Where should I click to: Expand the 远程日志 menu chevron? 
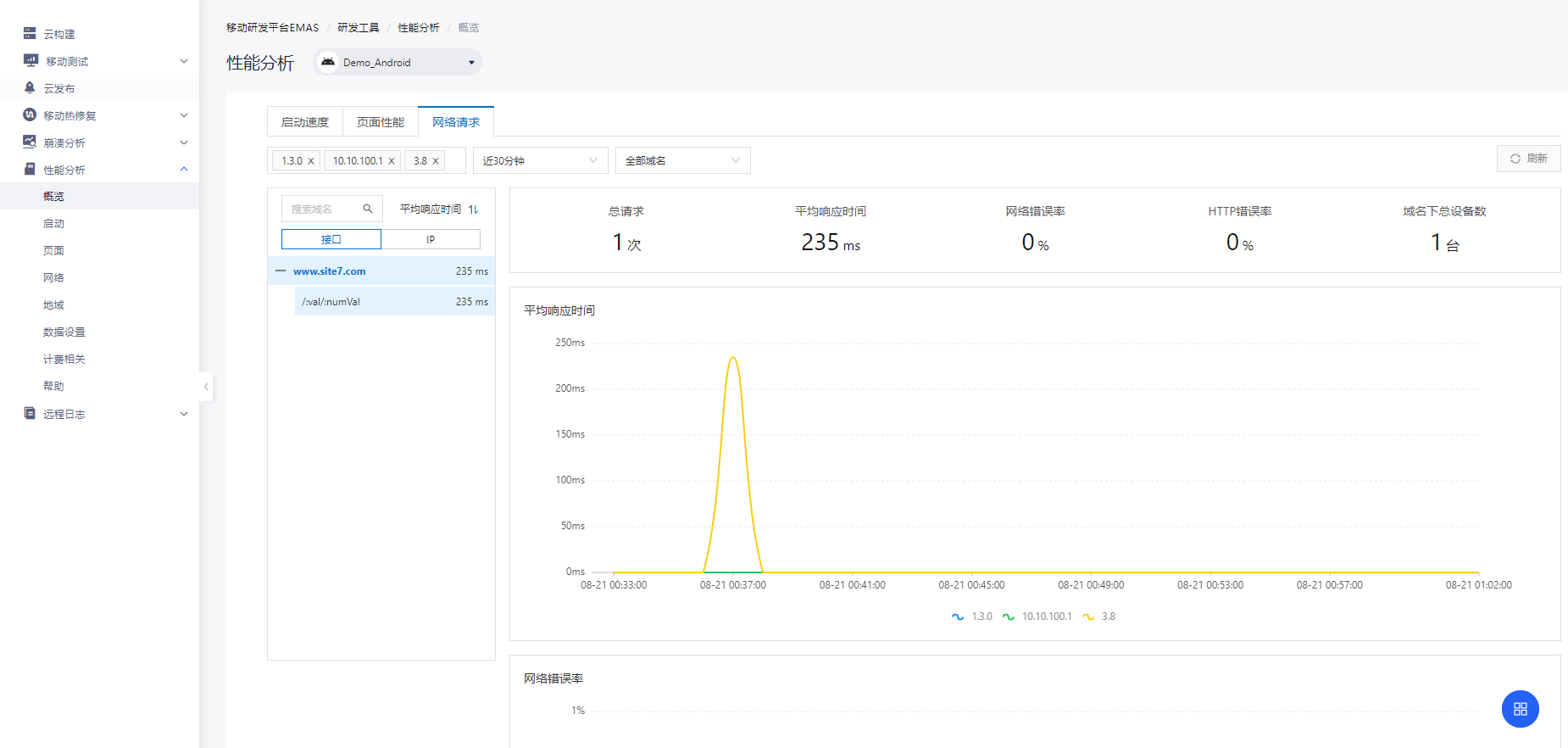pos(184,414)
